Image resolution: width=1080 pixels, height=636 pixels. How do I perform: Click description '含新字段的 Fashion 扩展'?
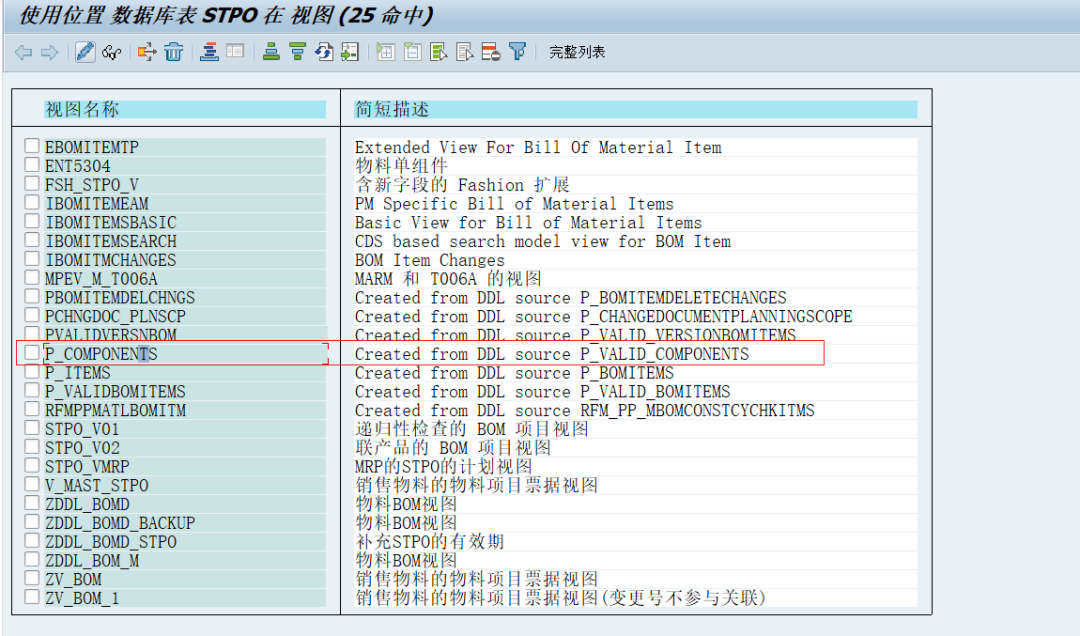[463, 185]
